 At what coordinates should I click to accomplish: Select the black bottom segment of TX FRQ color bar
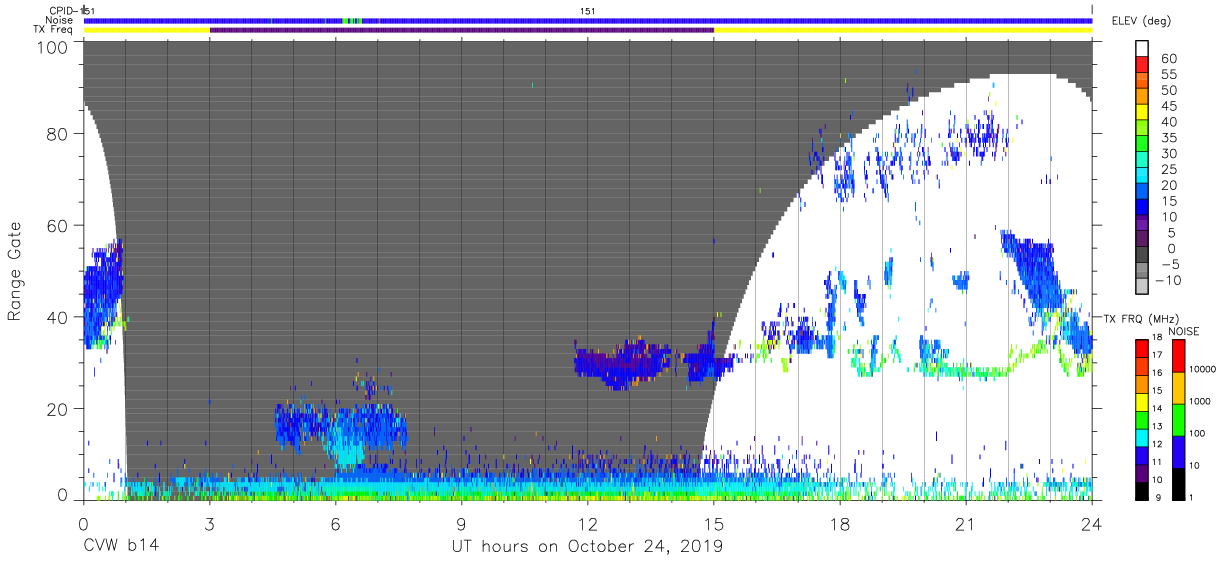click(1142, 491)
